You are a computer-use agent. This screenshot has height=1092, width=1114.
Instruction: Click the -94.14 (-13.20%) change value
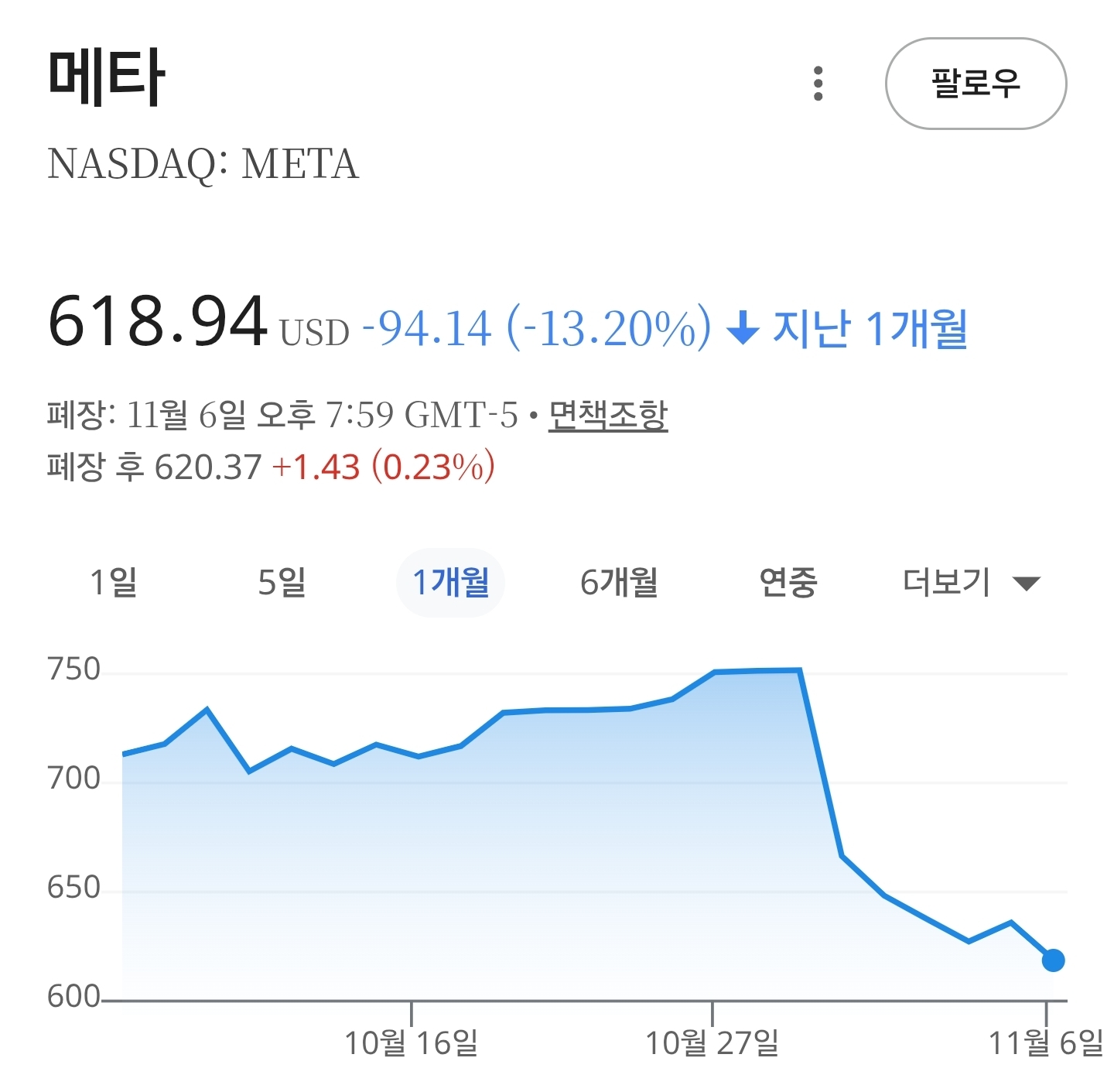pyautogui.click(x=536, y=327)
